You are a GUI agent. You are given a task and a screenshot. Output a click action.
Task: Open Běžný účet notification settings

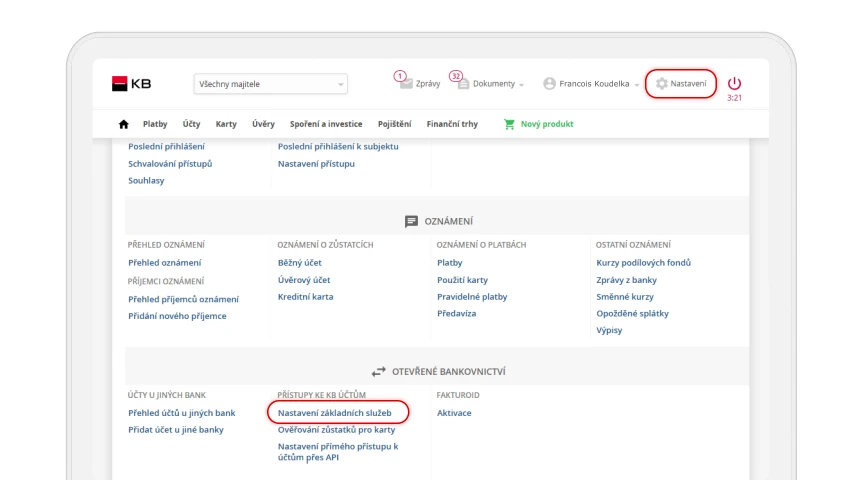[x=300, y=263]
